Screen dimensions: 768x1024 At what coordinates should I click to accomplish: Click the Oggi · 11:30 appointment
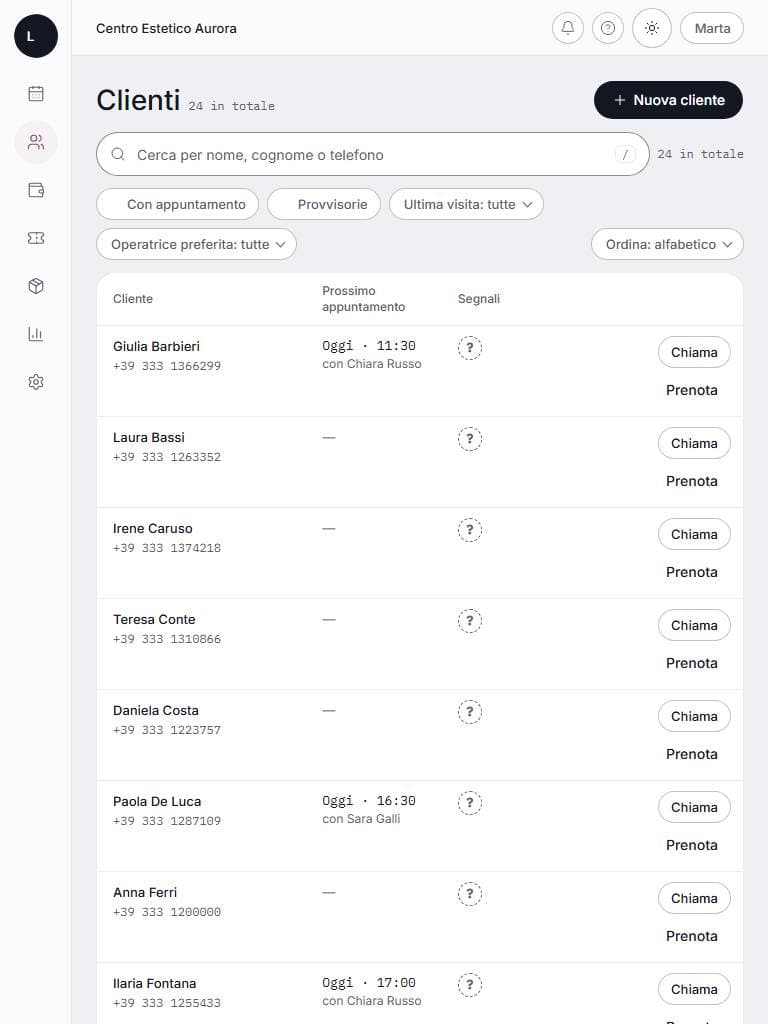[x=368, y=345]
